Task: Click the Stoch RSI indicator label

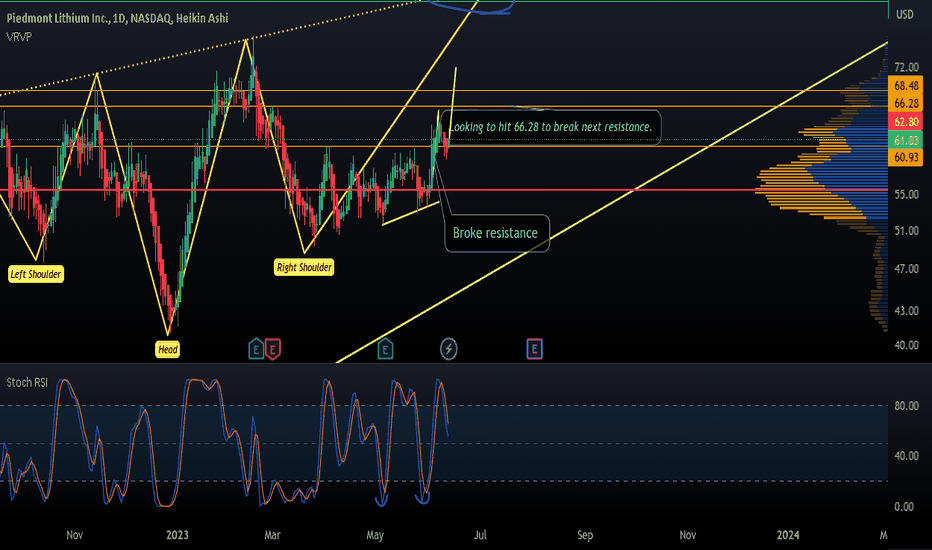Action: point(27,382)
